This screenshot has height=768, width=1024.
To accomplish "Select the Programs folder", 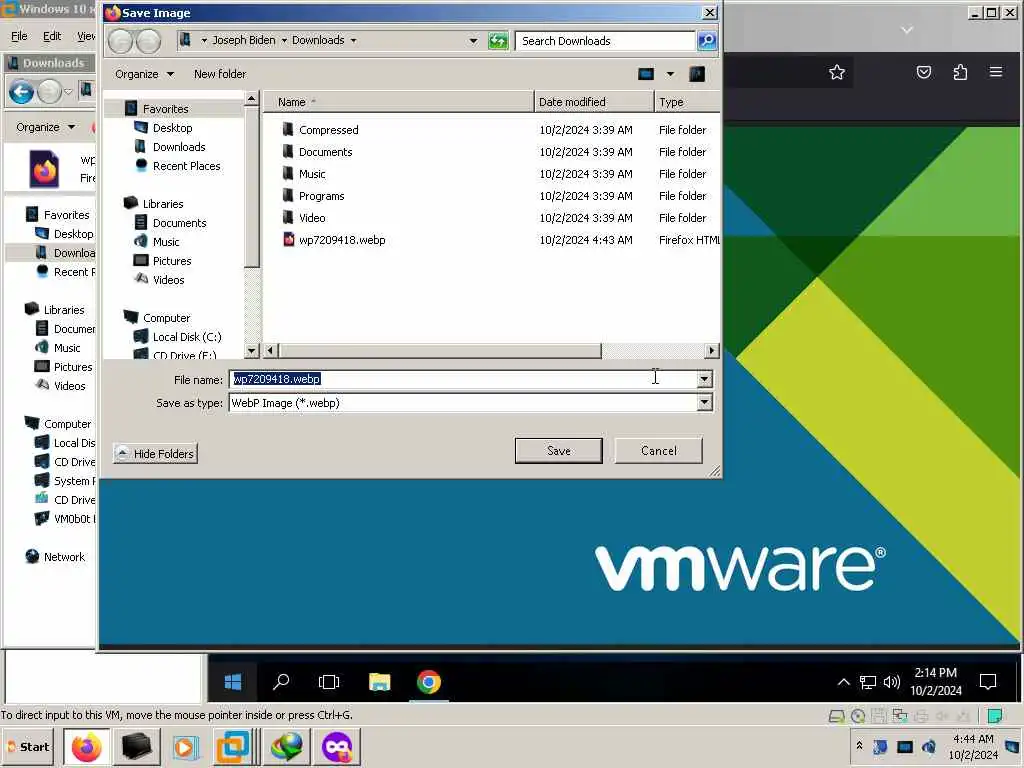I will point(321,196).
